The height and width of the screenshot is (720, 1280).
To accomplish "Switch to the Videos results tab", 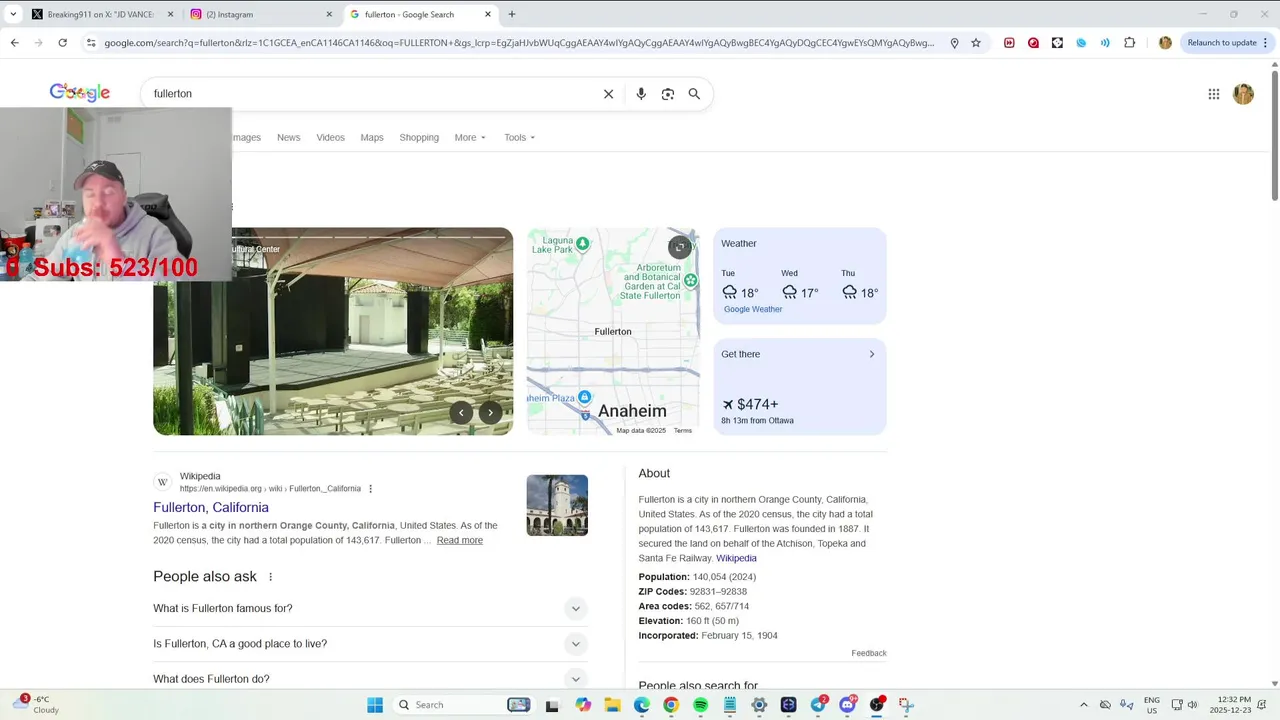I will [330, 137].
